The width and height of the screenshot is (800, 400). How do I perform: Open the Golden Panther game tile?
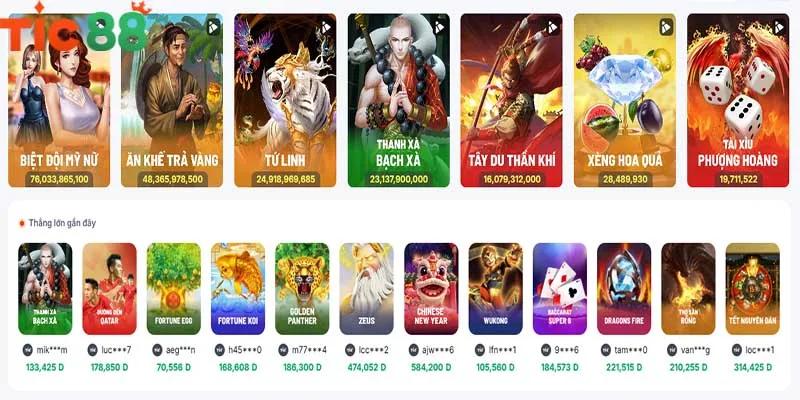tap(303, 289)
